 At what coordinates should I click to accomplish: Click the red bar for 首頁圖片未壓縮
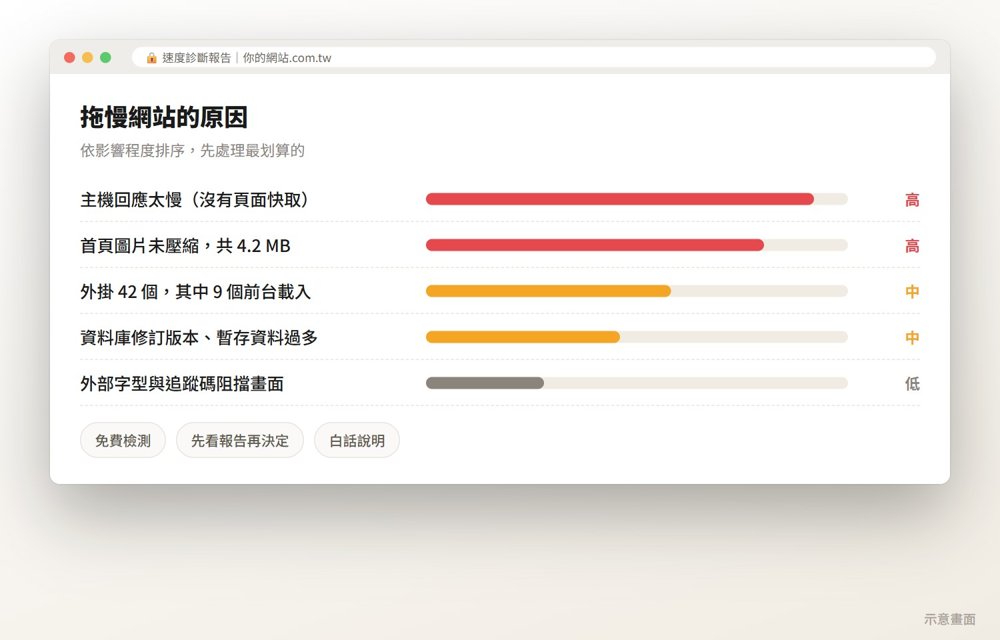click(595, 245)
